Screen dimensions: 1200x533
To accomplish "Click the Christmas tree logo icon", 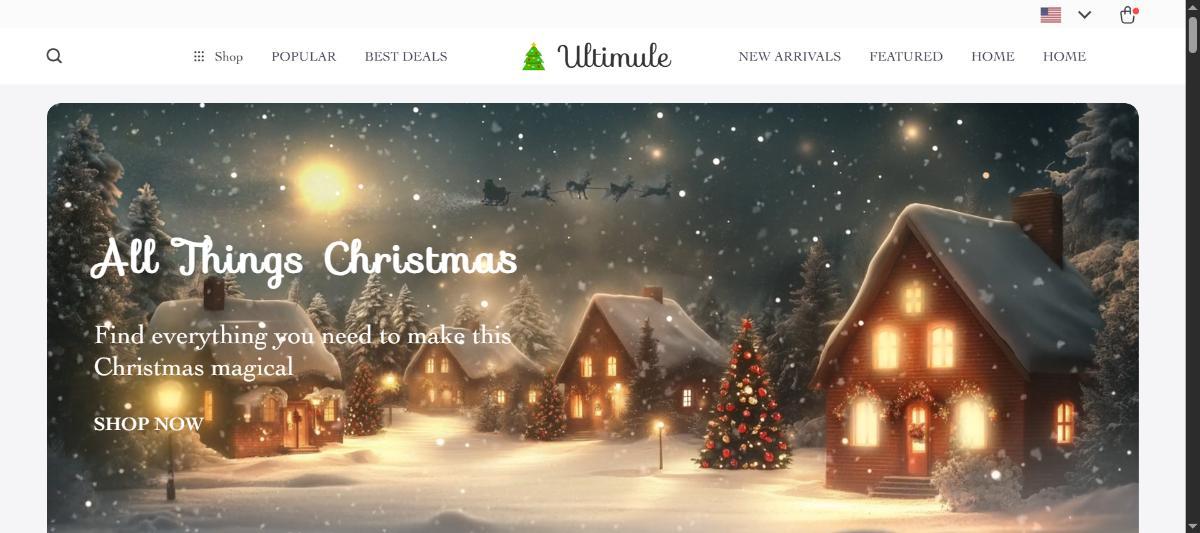I will click(x=534, y=56).
